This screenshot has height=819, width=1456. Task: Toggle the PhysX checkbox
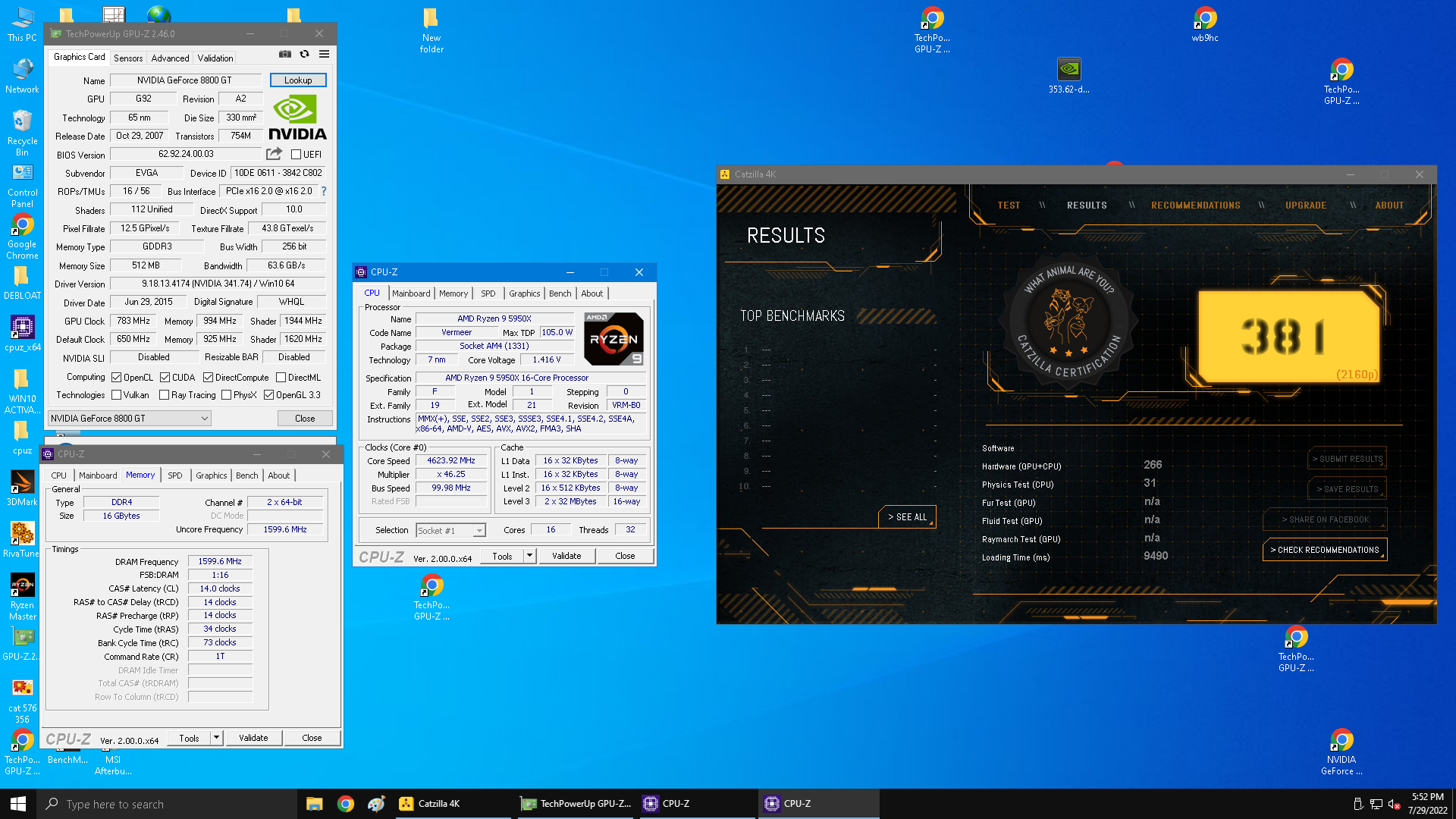(x=226, y=395)
